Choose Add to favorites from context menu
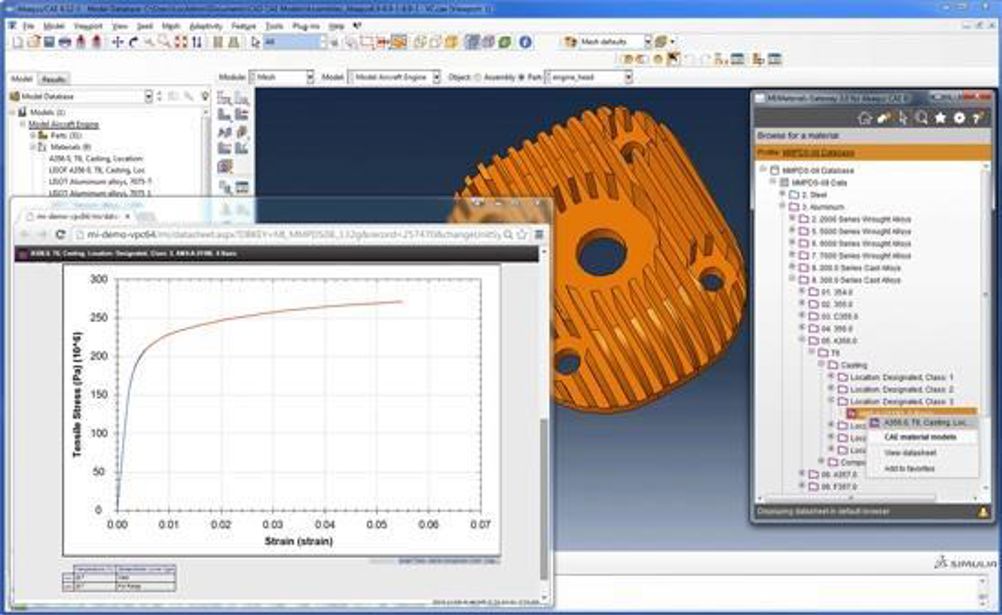Screen dimensions: 1002x615 (909, 469)
